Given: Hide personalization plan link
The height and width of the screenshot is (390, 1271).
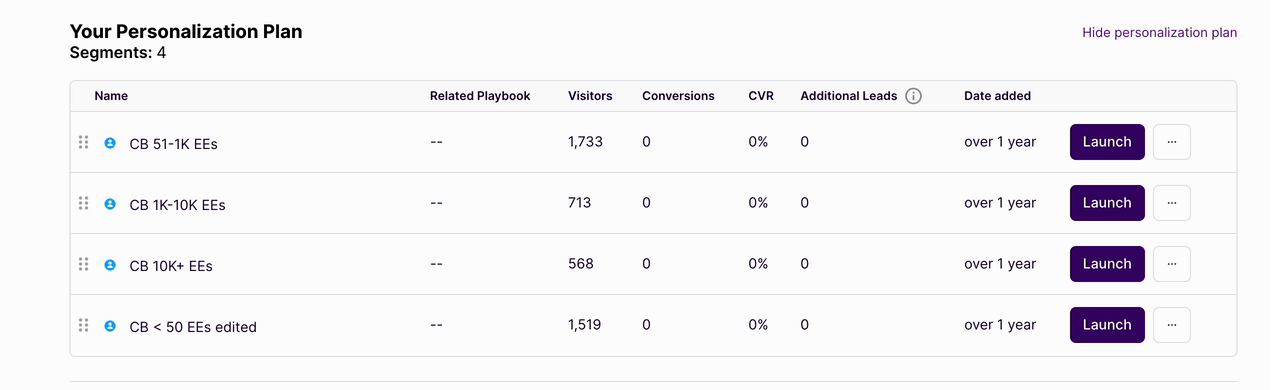Looking at the screenshot, I should 1159,33.
